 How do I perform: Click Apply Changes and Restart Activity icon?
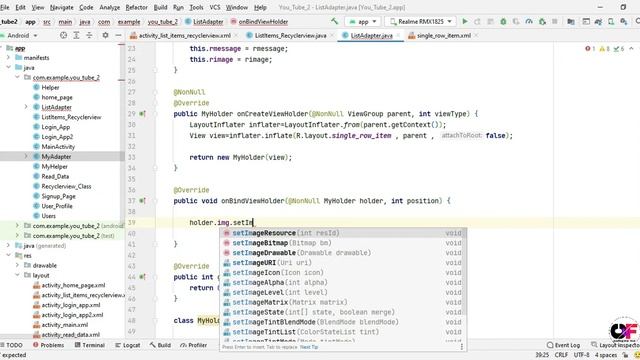[x=478, y=21]
